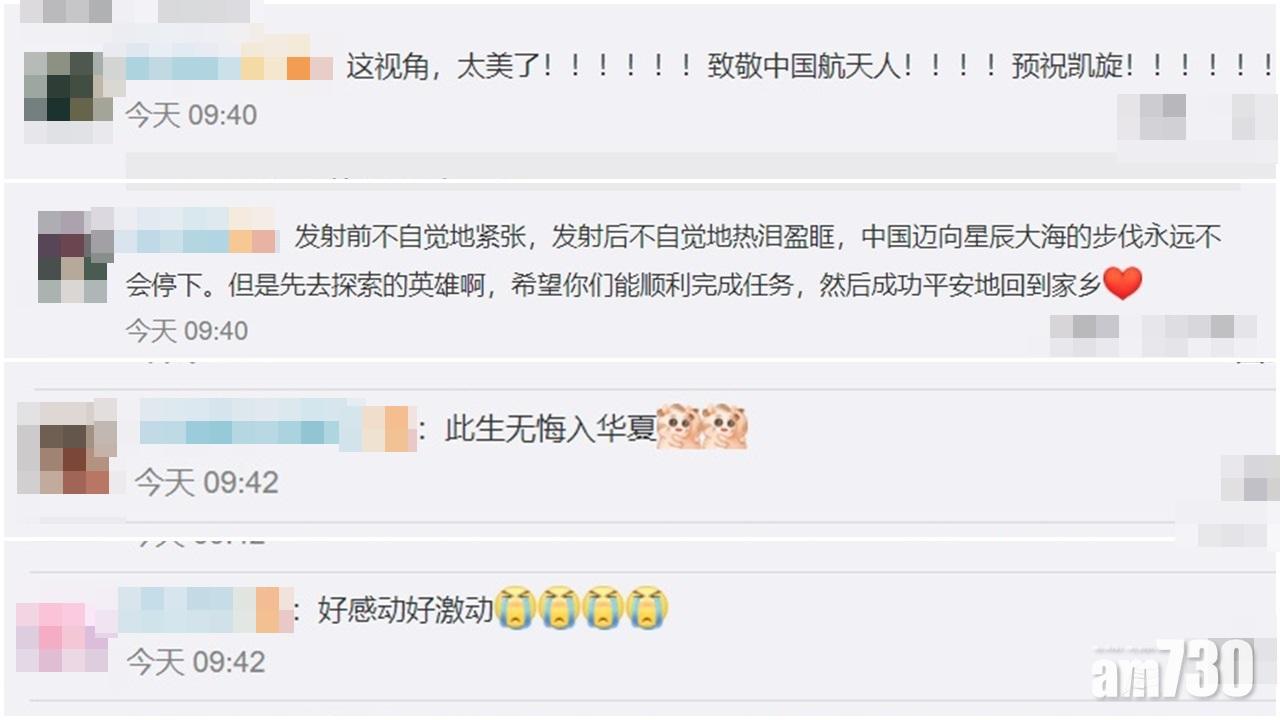Click 今天 09:40 under the 致敬中国航天人 comment
The height and width of the screenshot is (720, 1280).
coord(191,115)
